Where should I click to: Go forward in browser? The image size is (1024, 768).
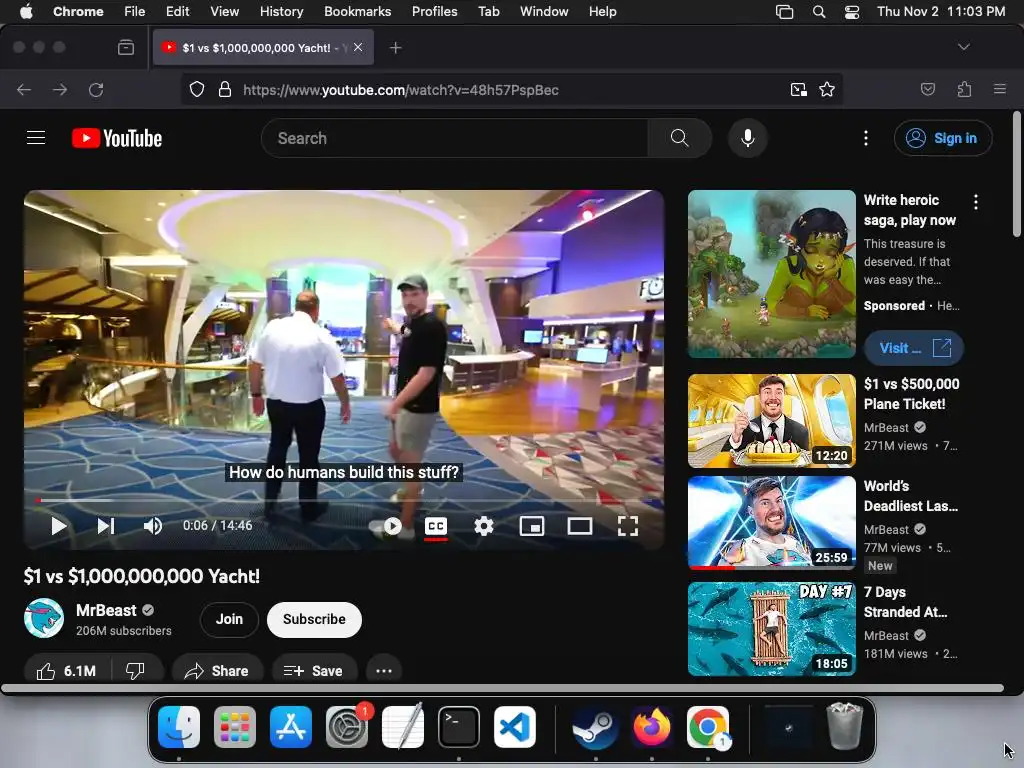click(60, 89)
